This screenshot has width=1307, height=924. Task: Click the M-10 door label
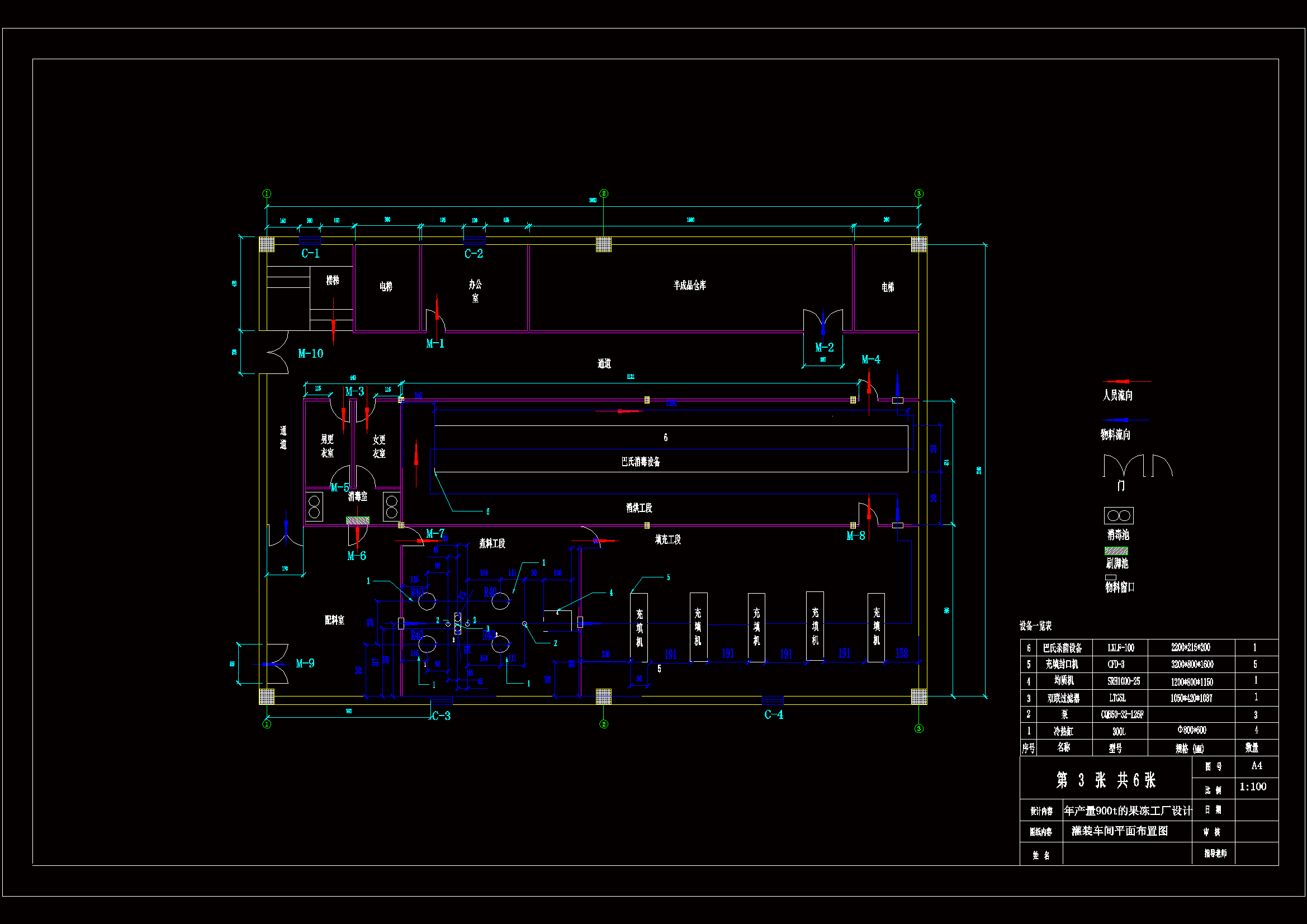coord(310,354)
